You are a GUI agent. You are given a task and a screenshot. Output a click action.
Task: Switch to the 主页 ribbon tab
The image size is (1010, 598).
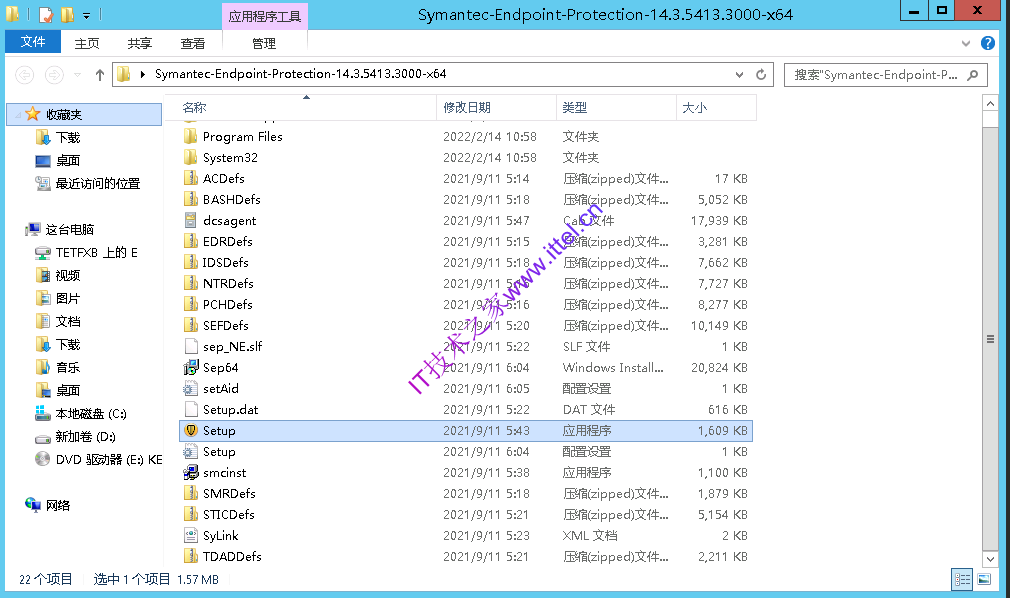[87, 43]
